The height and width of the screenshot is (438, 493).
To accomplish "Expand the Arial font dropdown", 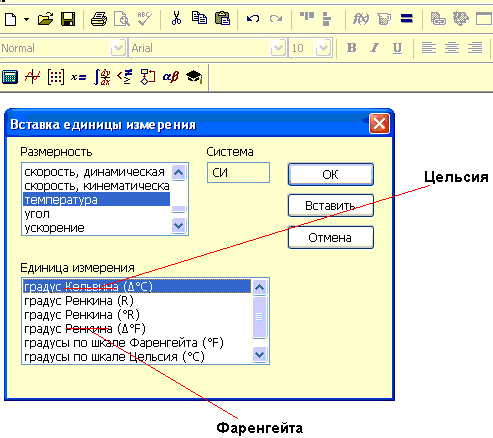I will (278, 48).
